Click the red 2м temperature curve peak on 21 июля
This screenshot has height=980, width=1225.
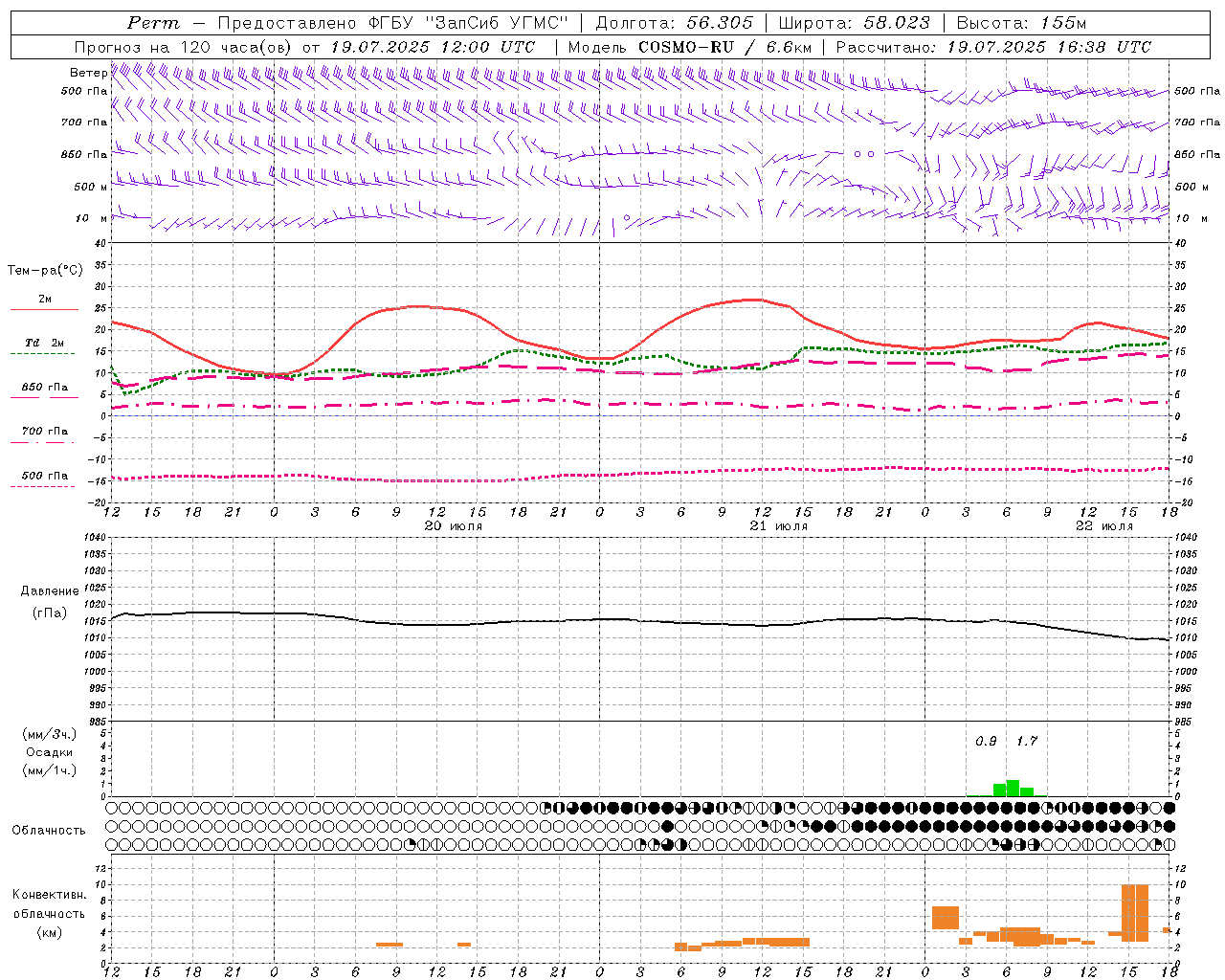point(755,300)
